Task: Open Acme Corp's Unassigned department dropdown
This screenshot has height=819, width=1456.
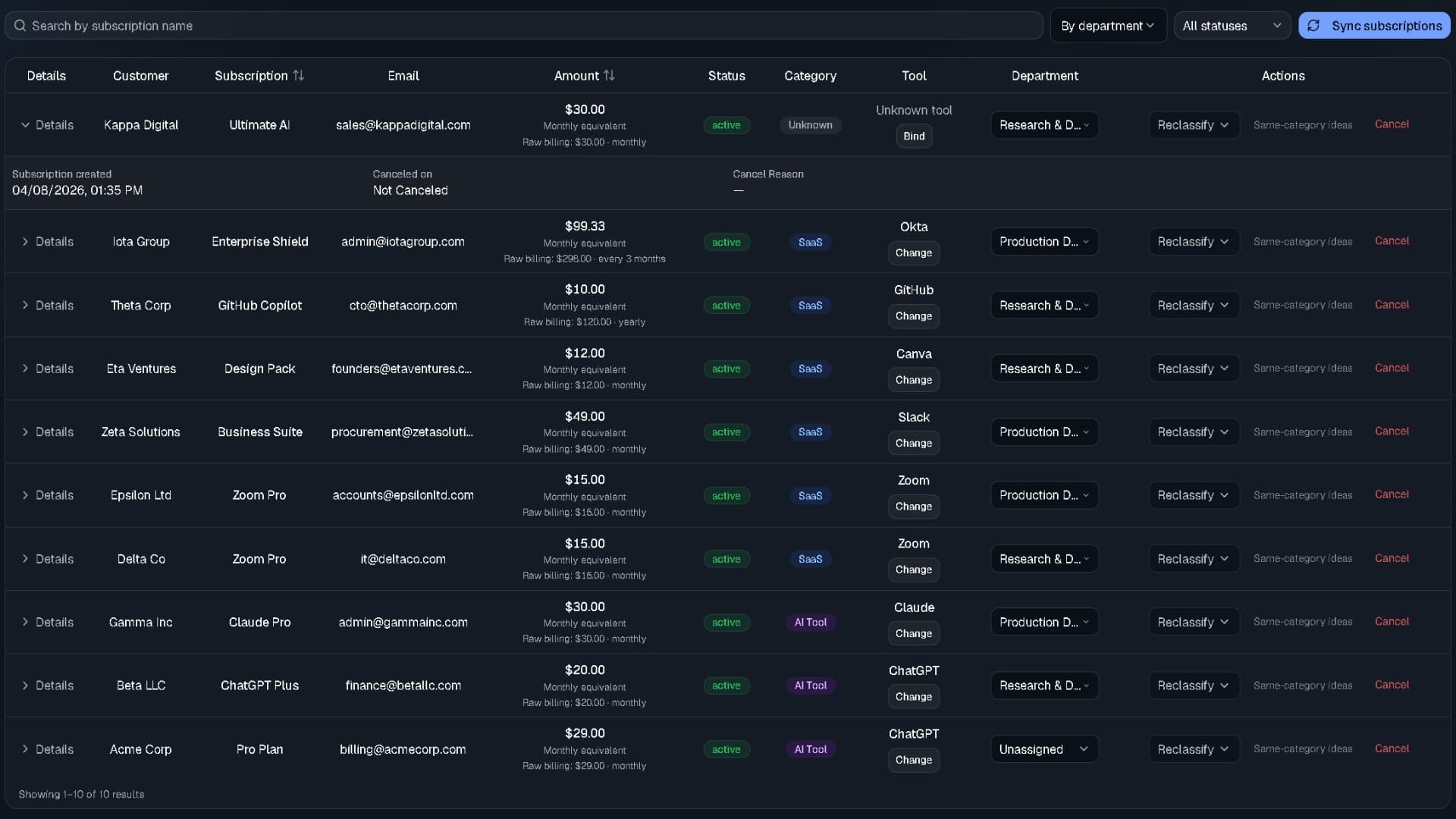Action: (1044, 748)
